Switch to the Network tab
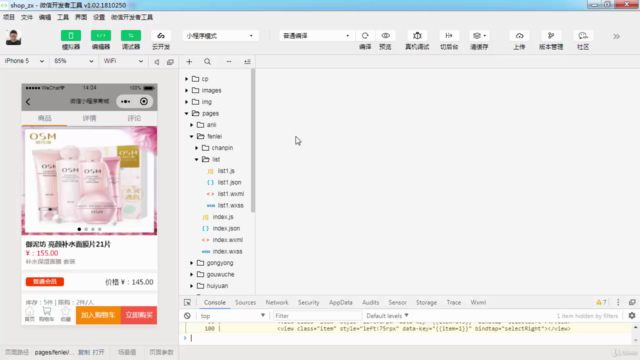The image size is (640, 360). (x=277, y=302)
